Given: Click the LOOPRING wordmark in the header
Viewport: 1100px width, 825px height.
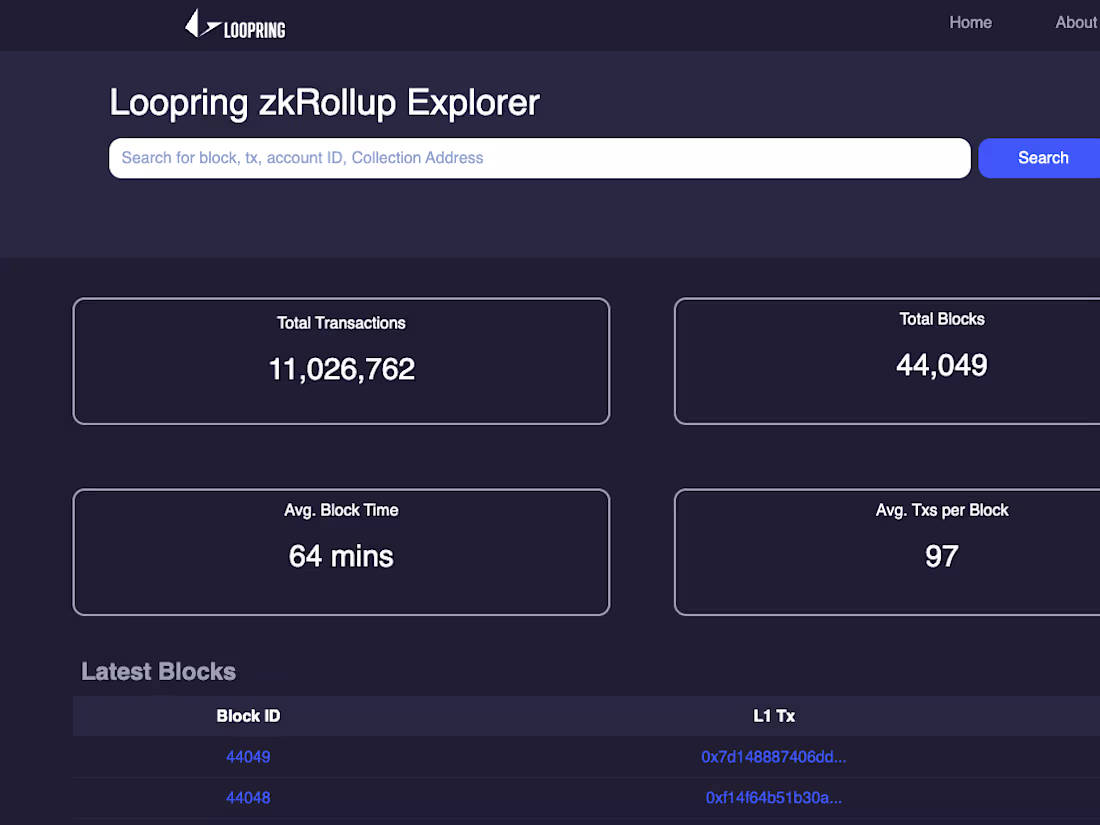Looking at the screenshot, I should (254, 25).
